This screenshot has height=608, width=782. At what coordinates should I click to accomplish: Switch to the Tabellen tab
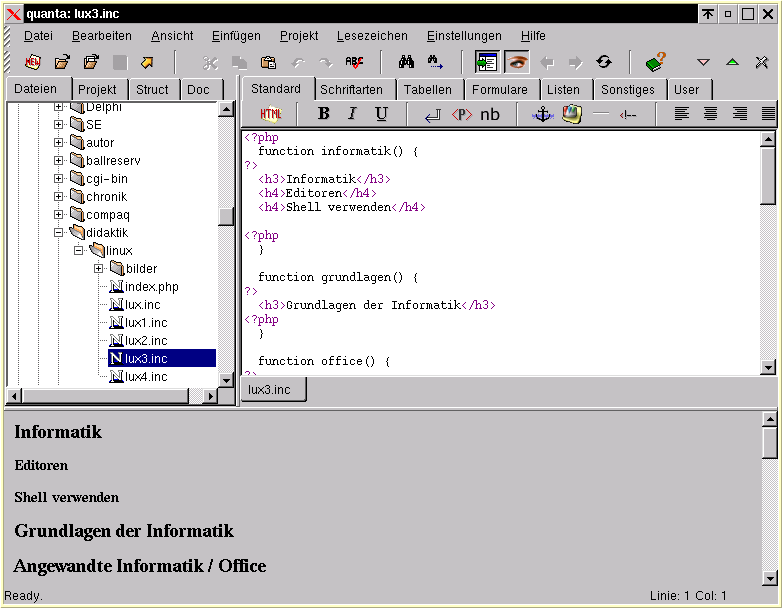pyautogui.click(x=427, y=90)
